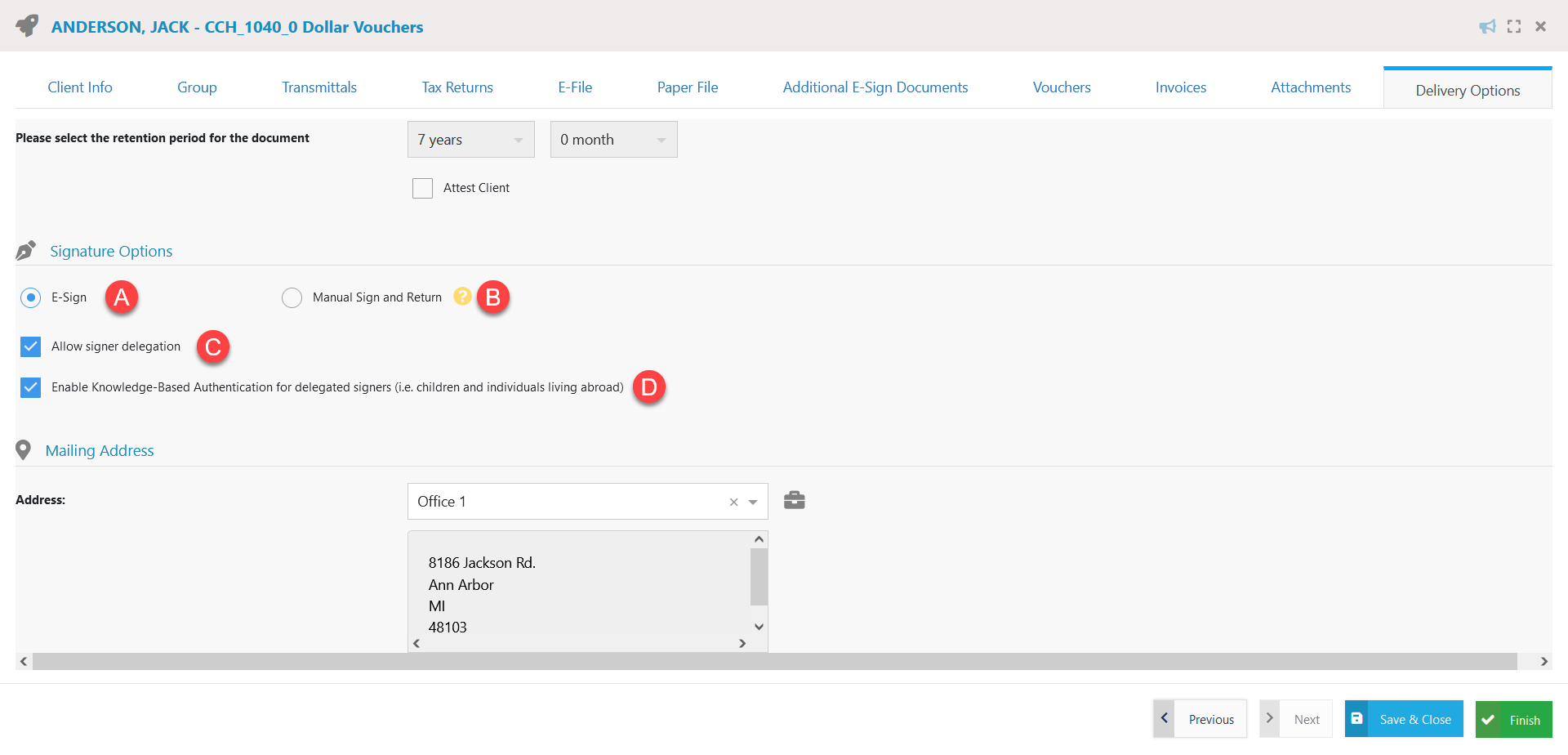Expand the Office 1 address dropdown
Image resolution: width=1568 pixels, height=755 pixels.
(754, 502)
